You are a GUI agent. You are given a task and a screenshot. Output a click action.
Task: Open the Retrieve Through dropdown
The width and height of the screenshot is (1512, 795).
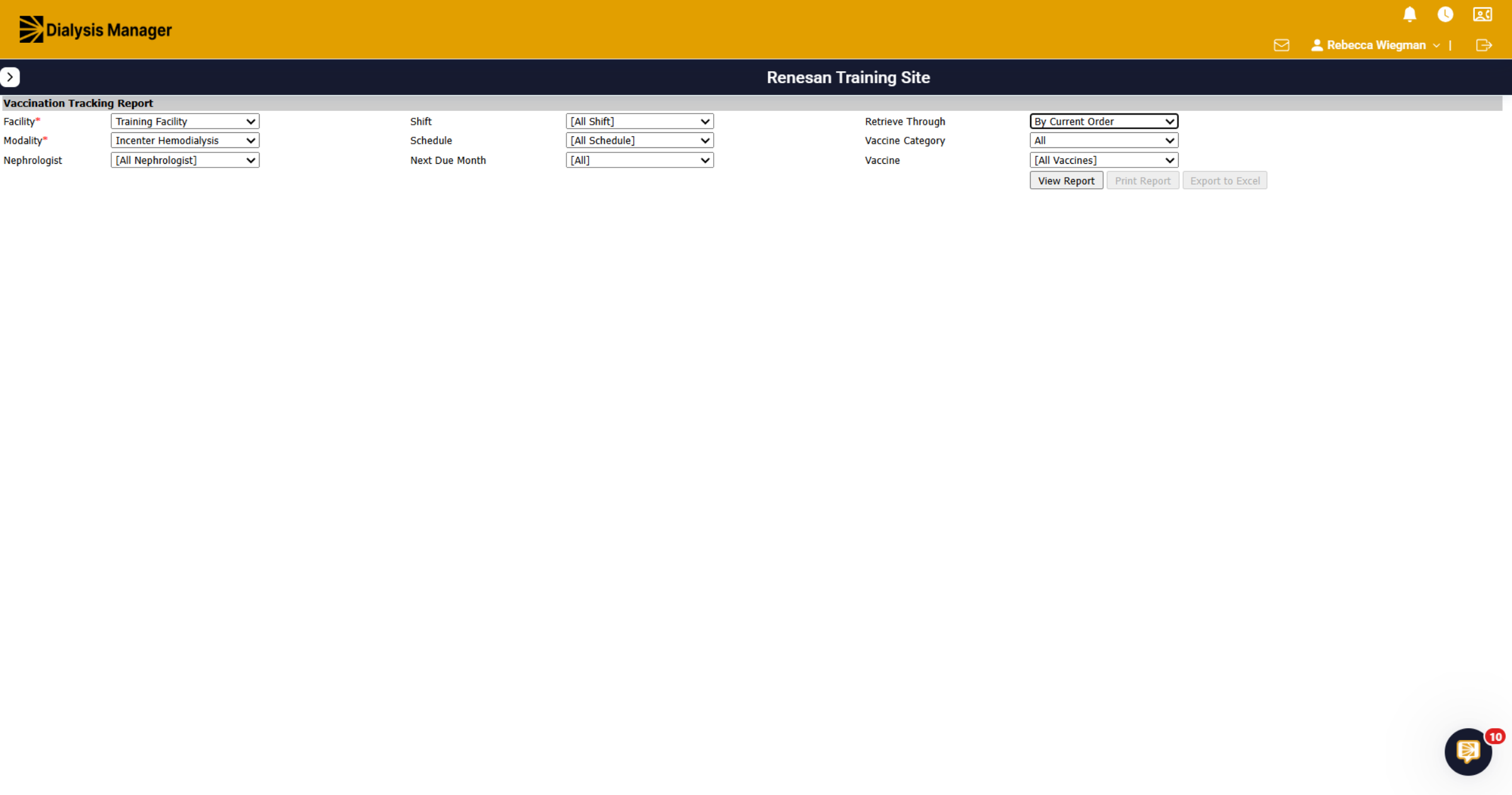tap(1104, 122)
